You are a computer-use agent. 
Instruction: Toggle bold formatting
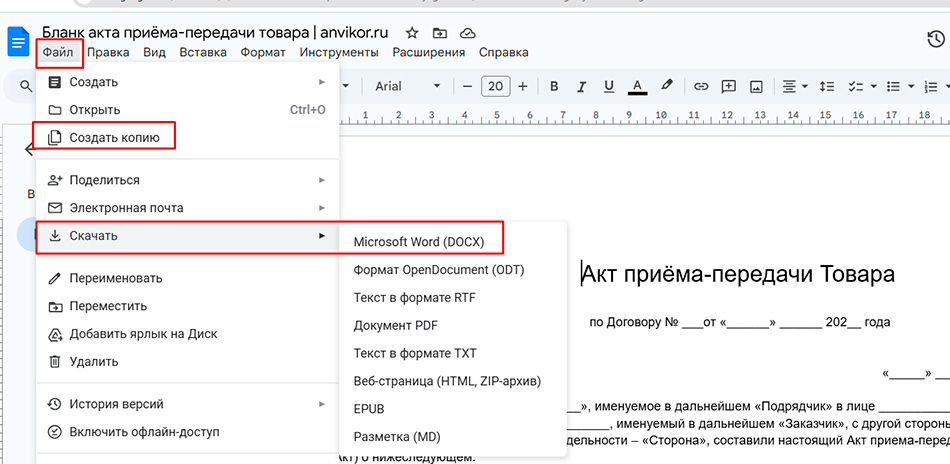coord(554,87)
